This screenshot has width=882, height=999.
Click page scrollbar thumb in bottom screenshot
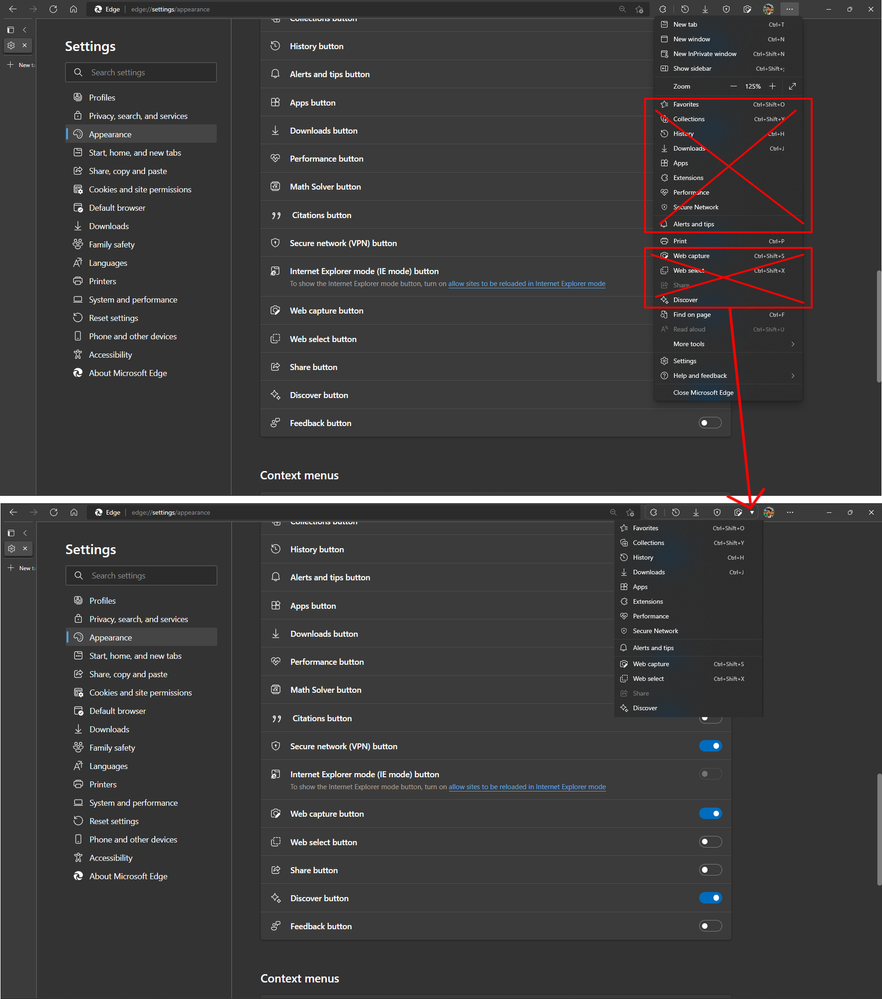879,830
